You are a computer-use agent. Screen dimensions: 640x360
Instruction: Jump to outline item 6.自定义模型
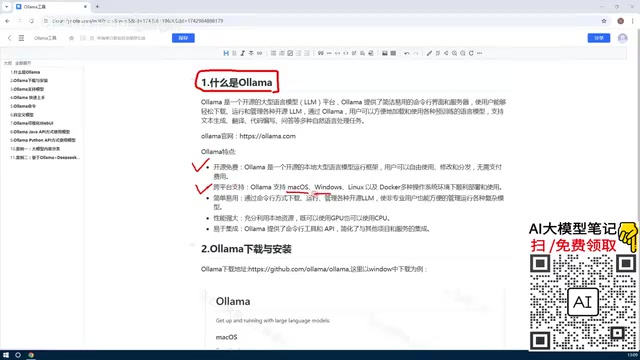click(x=22, y=115)
